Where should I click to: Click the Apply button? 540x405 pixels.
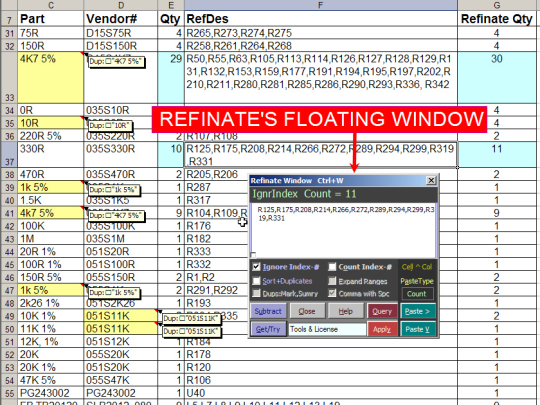(x=382, y=329)
